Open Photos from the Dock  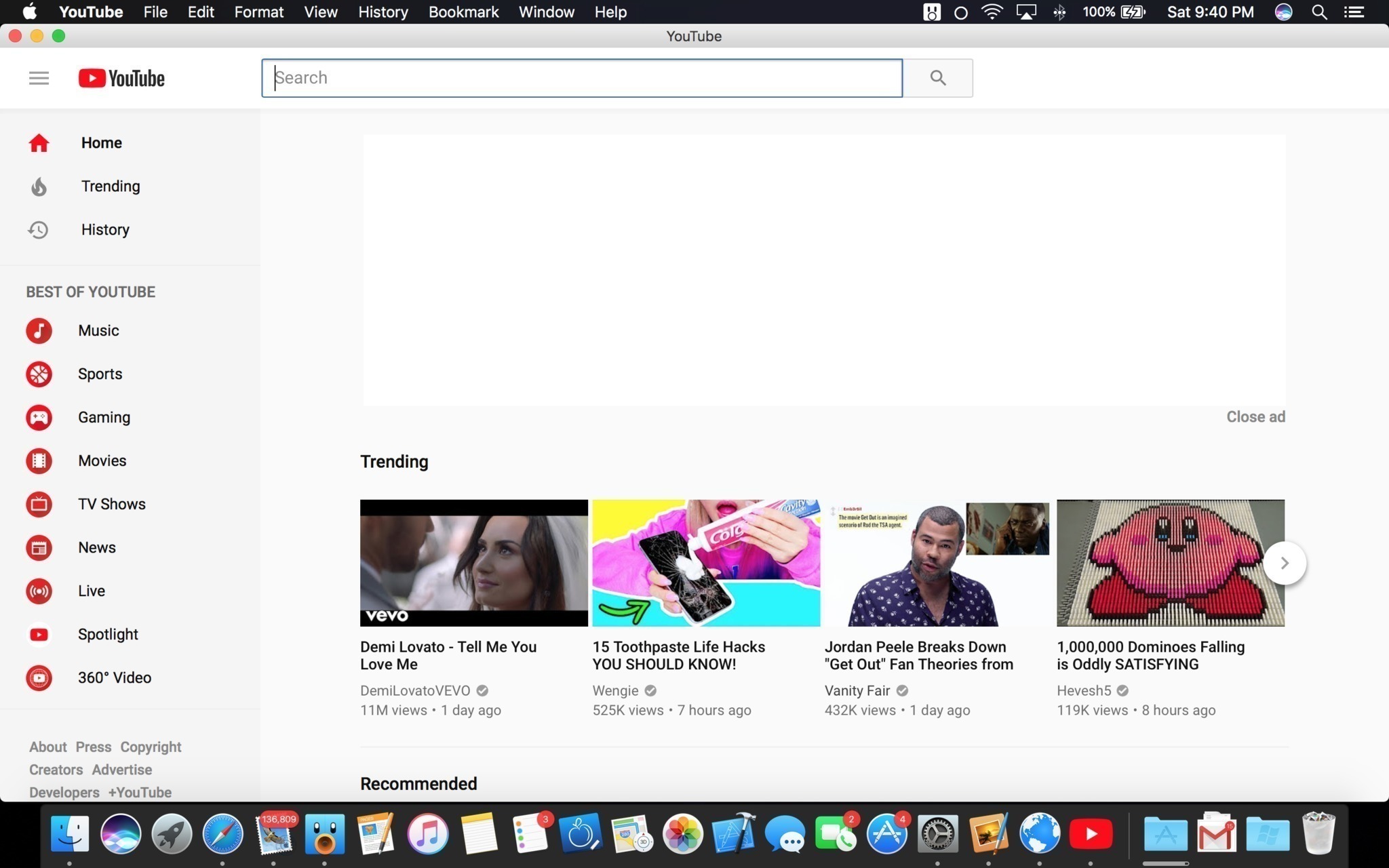click(x=682, y=833)
